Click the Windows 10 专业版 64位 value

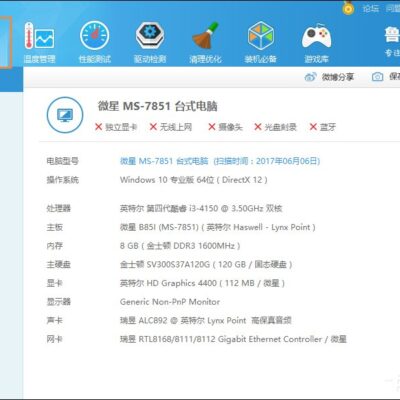(194, 180)
